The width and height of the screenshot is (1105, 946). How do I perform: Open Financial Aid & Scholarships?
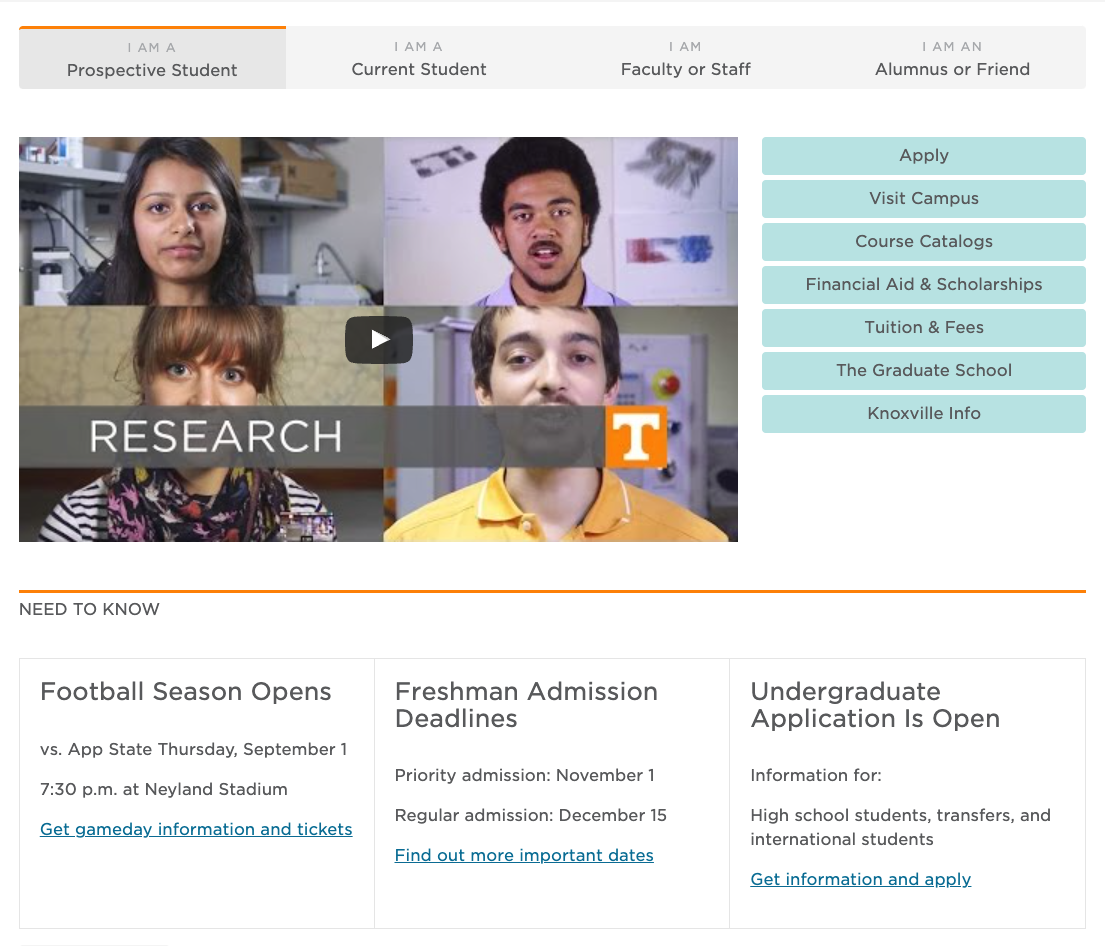924,285
